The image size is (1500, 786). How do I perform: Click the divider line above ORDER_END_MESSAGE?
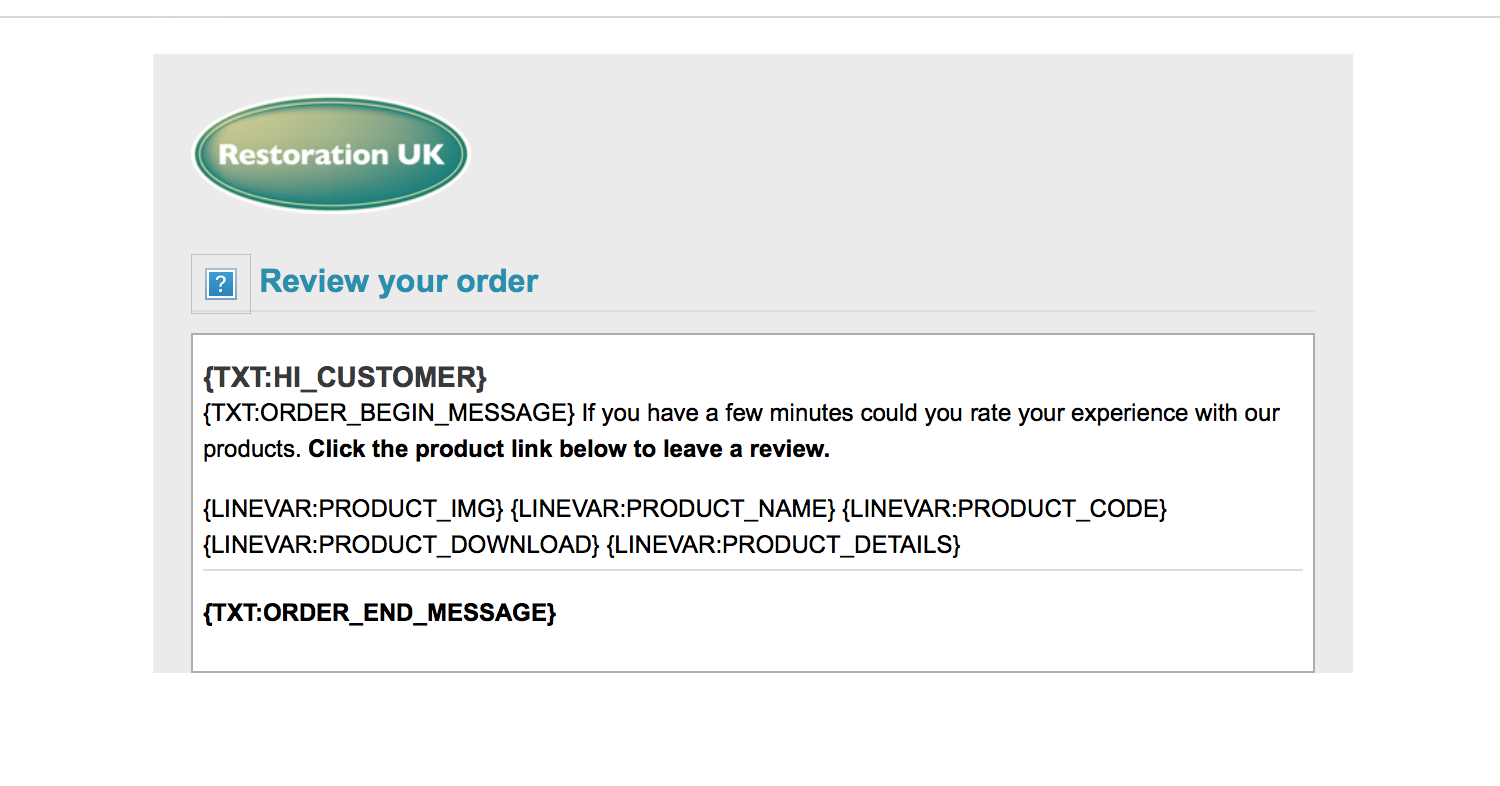click(x=752, y=570)
